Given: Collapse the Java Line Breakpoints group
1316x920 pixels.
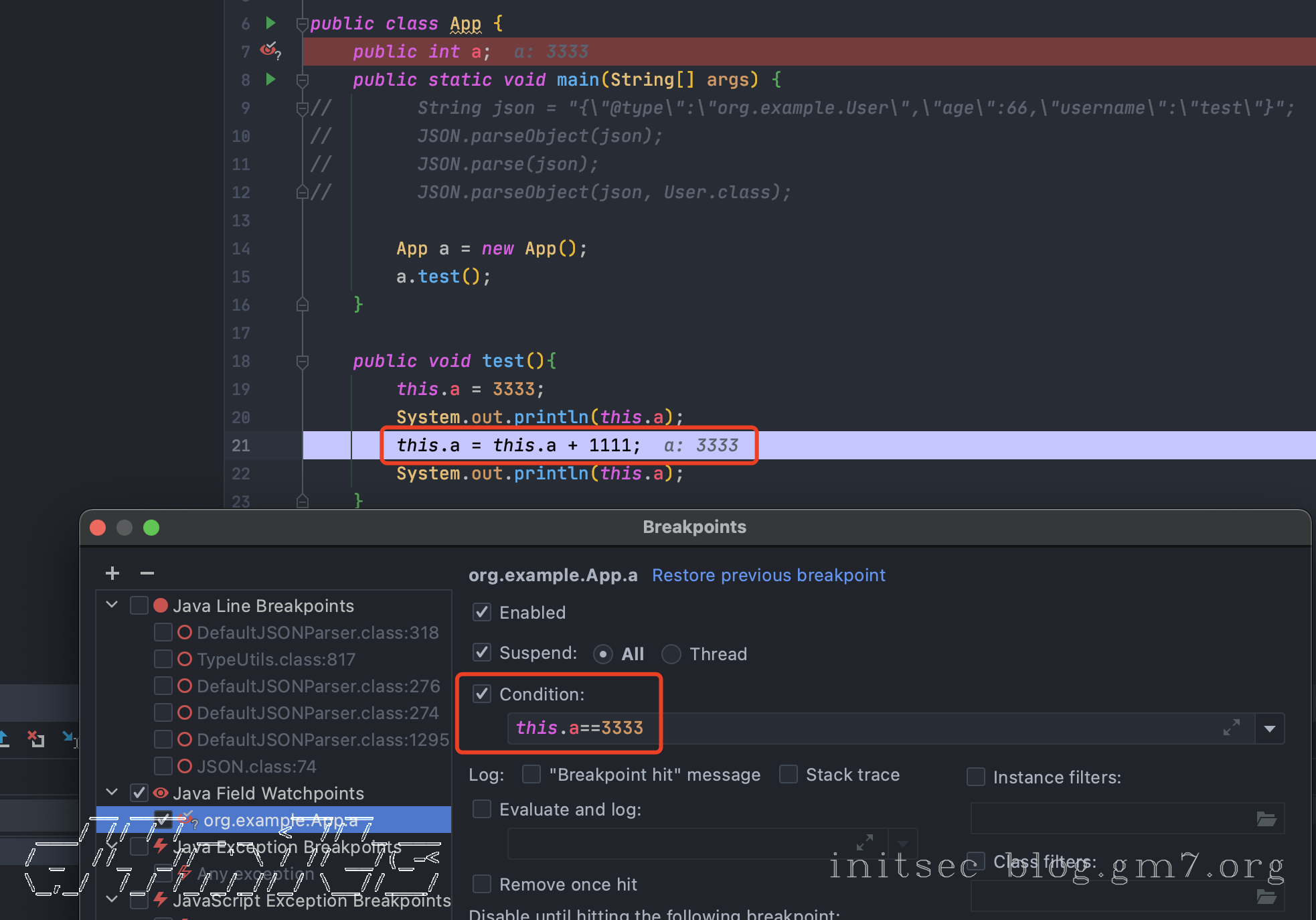Looking at the screenshot, I should pyautogui.click(x=112, y=605).
